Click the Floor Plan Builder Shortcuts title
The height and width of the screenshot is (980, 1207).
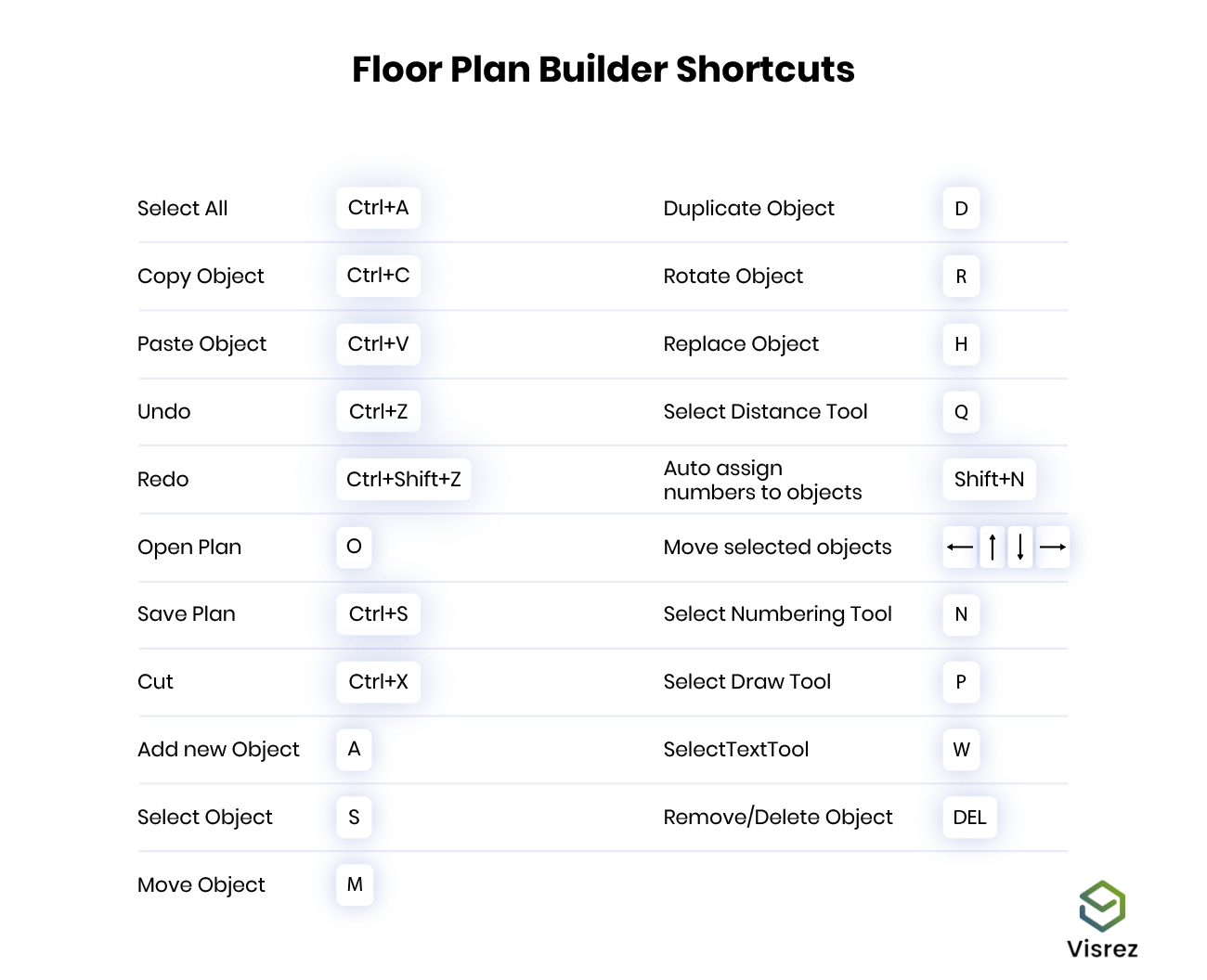point(603,70)
